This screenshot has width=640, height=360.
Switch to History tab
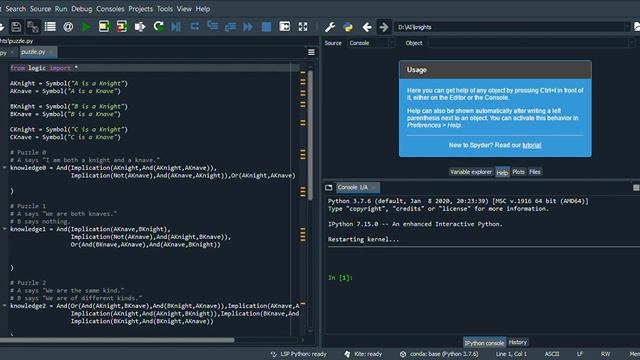(x=518, y=342)
